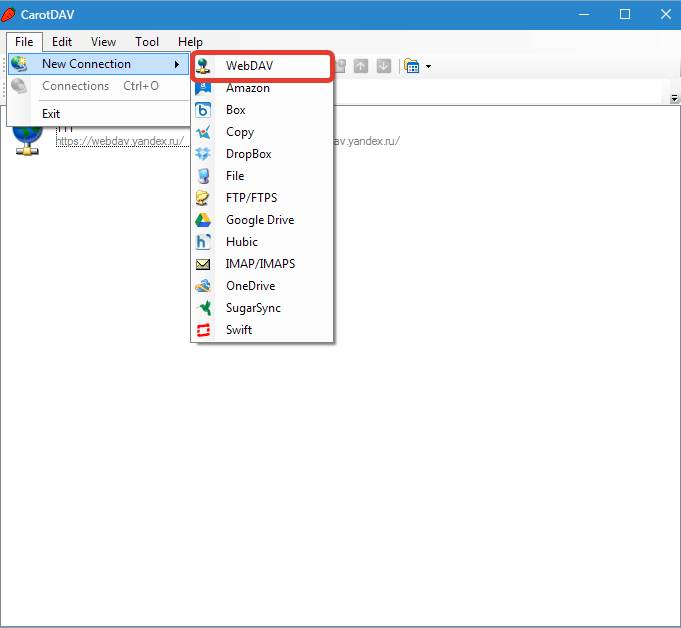The height and width of the screenshot is (628, 681).
Task: Select New Connection in the File menu
Action: [99, 64]
